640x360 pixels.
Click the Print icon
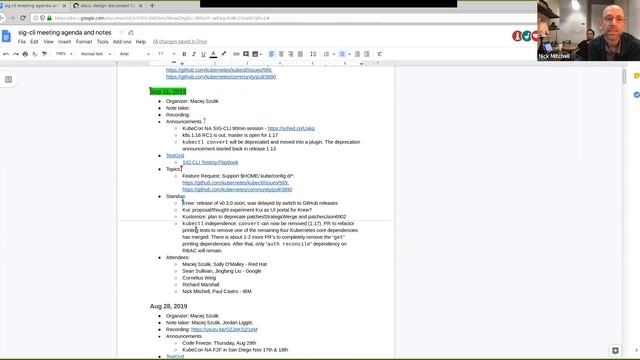click(25, 54)
